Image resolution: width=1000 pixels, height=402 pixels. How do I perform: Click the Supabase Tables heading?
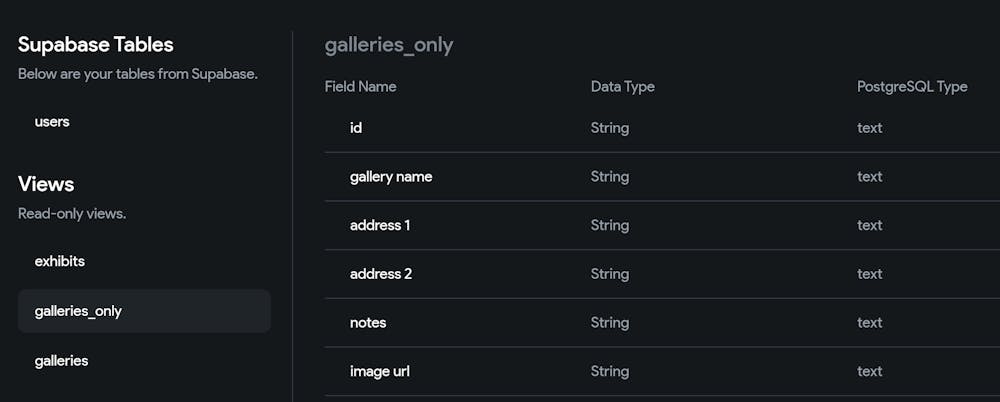click(96, 45)
